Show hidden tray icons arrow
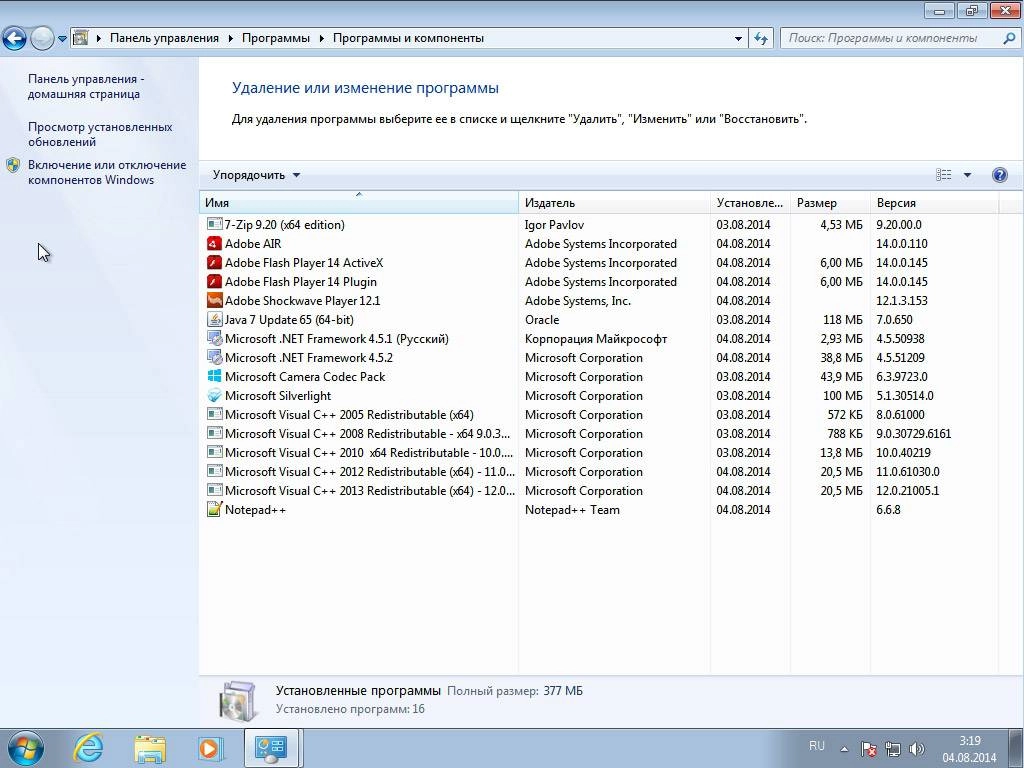 click(844, 749)
